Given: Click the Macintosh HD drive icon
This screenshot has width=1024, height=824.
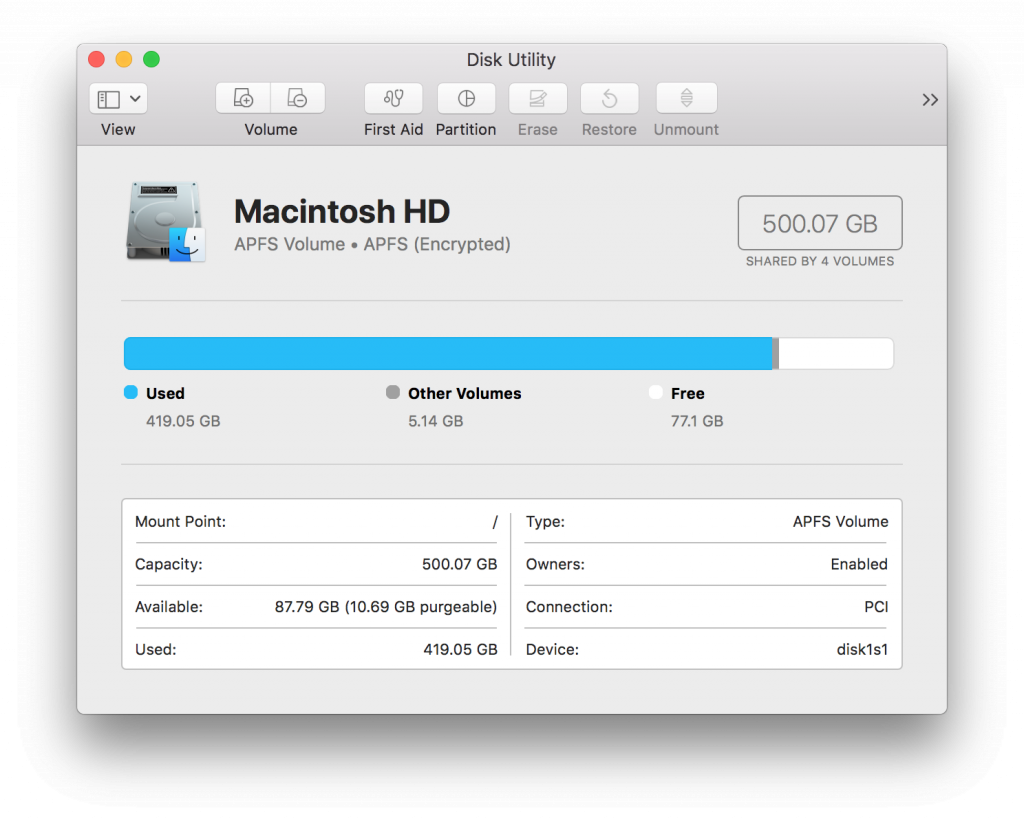Looking at the screenshot, I should point(166,221).
